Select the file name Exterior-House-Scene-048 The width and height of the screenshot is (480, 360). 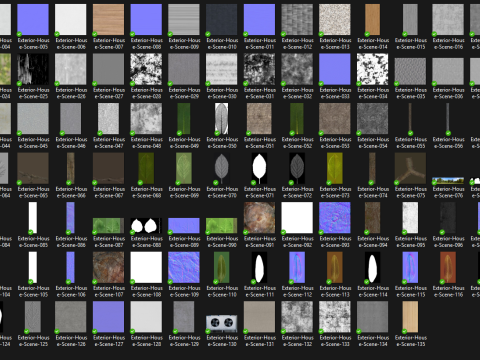(147, 143)
